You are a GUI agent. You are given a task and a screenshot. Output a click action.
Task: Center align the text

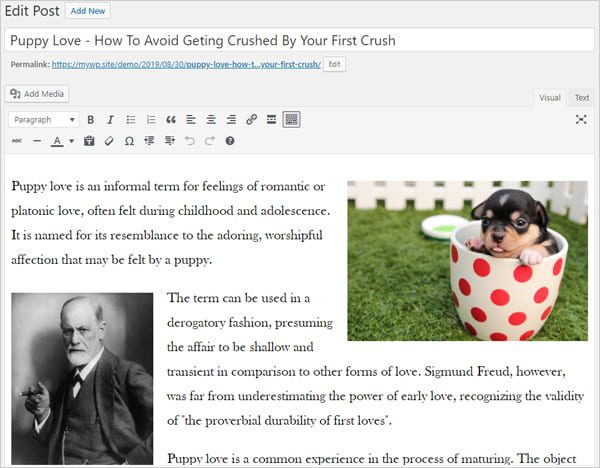211,120
